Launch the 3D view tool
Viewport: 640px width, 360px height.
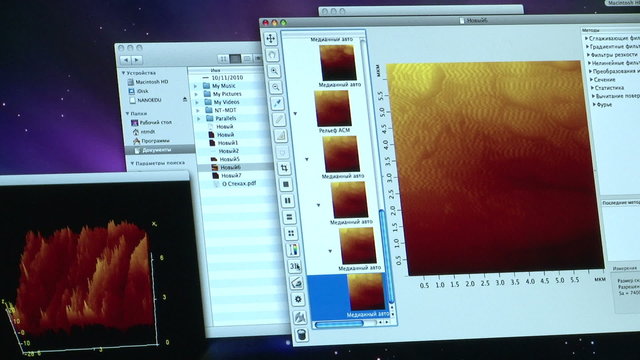click(295, 266)
